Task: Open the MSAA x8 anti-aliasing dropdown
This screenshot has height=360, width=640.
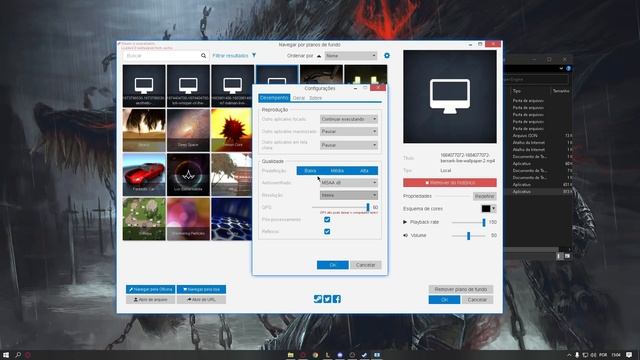Action: point(349,182)
